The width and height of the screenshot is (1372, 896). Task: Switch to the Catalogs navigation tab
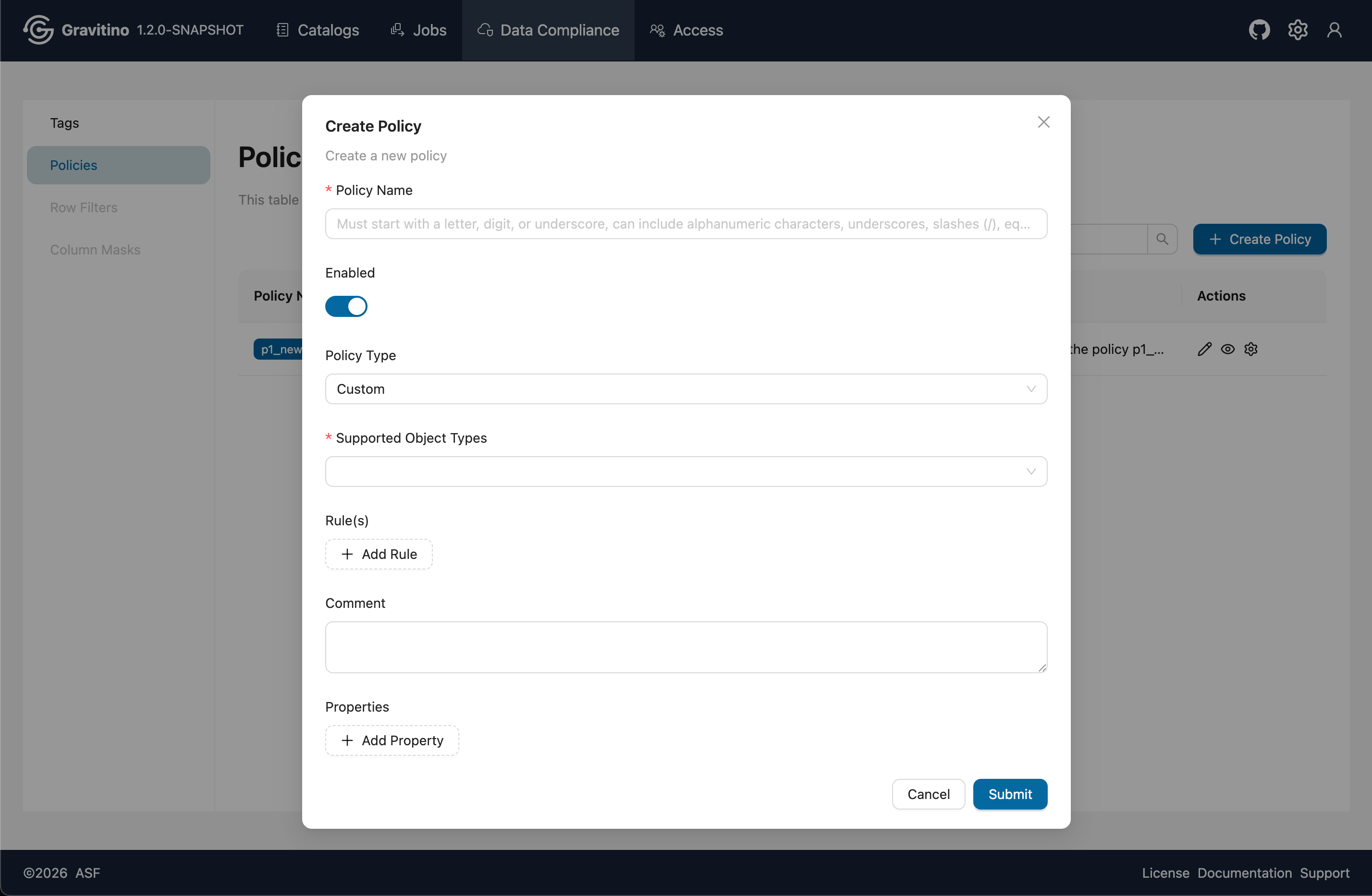tap(316, 30)
